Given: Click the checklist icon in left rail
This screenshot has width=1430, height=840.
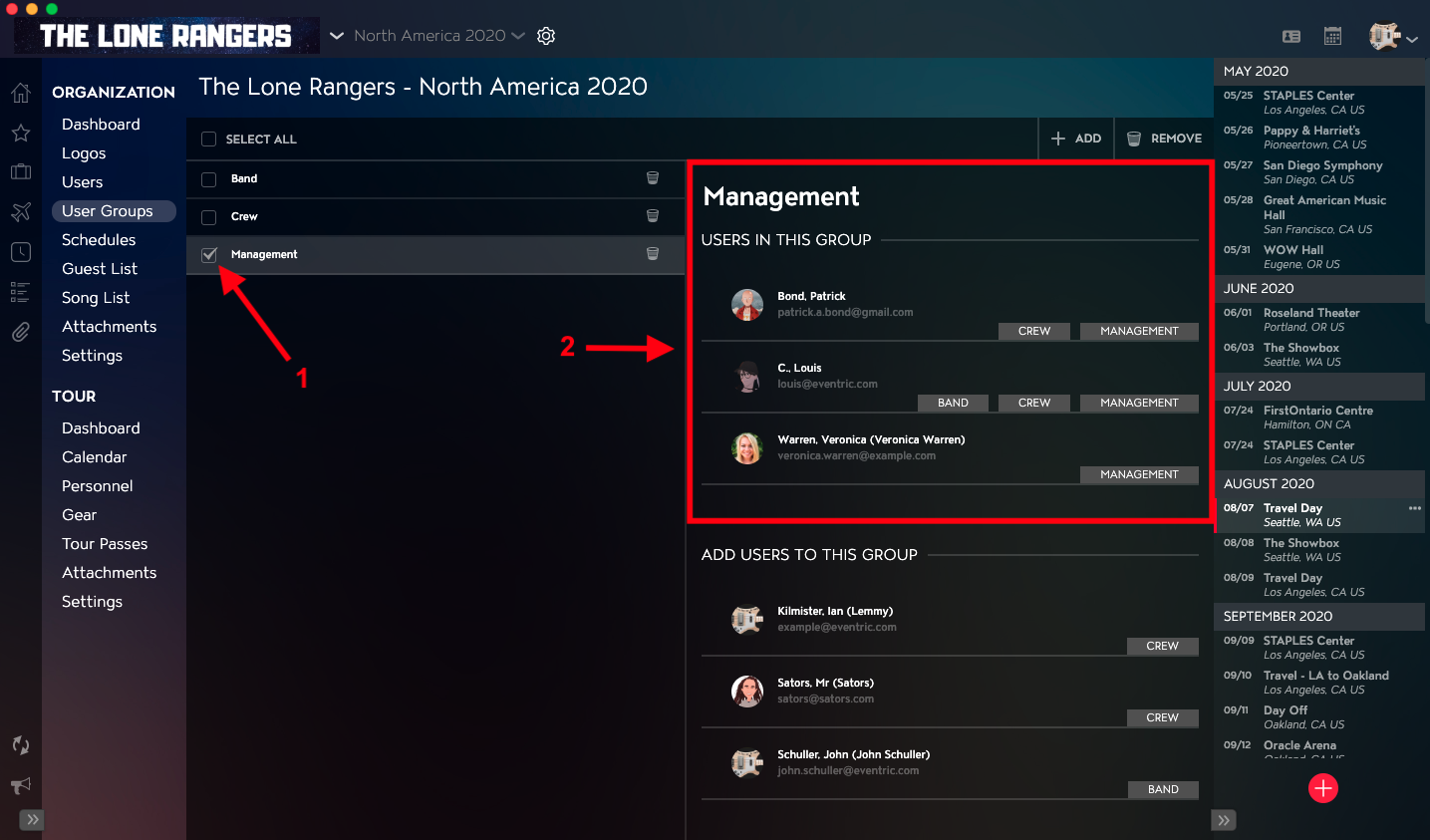Looking at the screenshot, I should 20,292.
